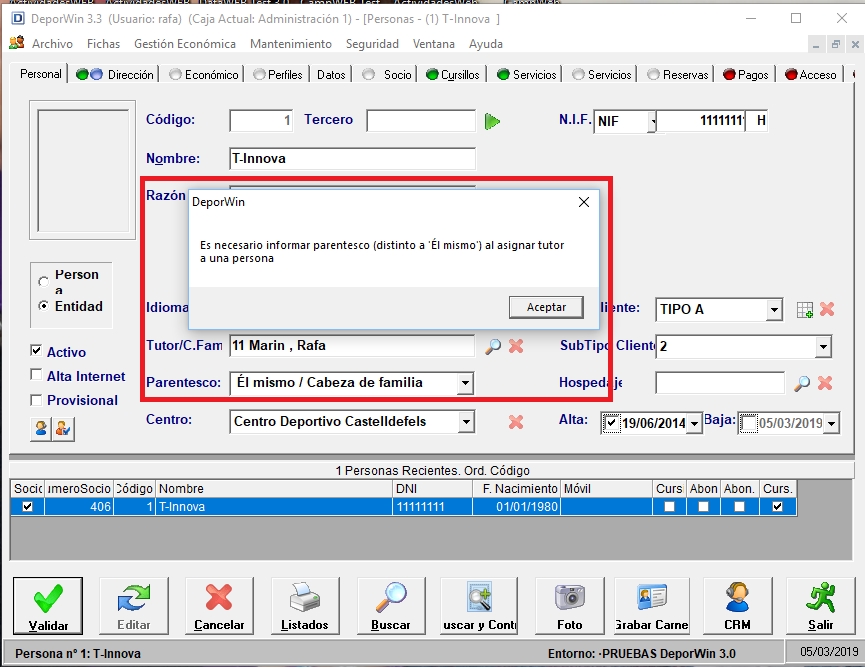Enable the Provisional checkbox
Screen dimensions: 867x669
tap(36, 400)
